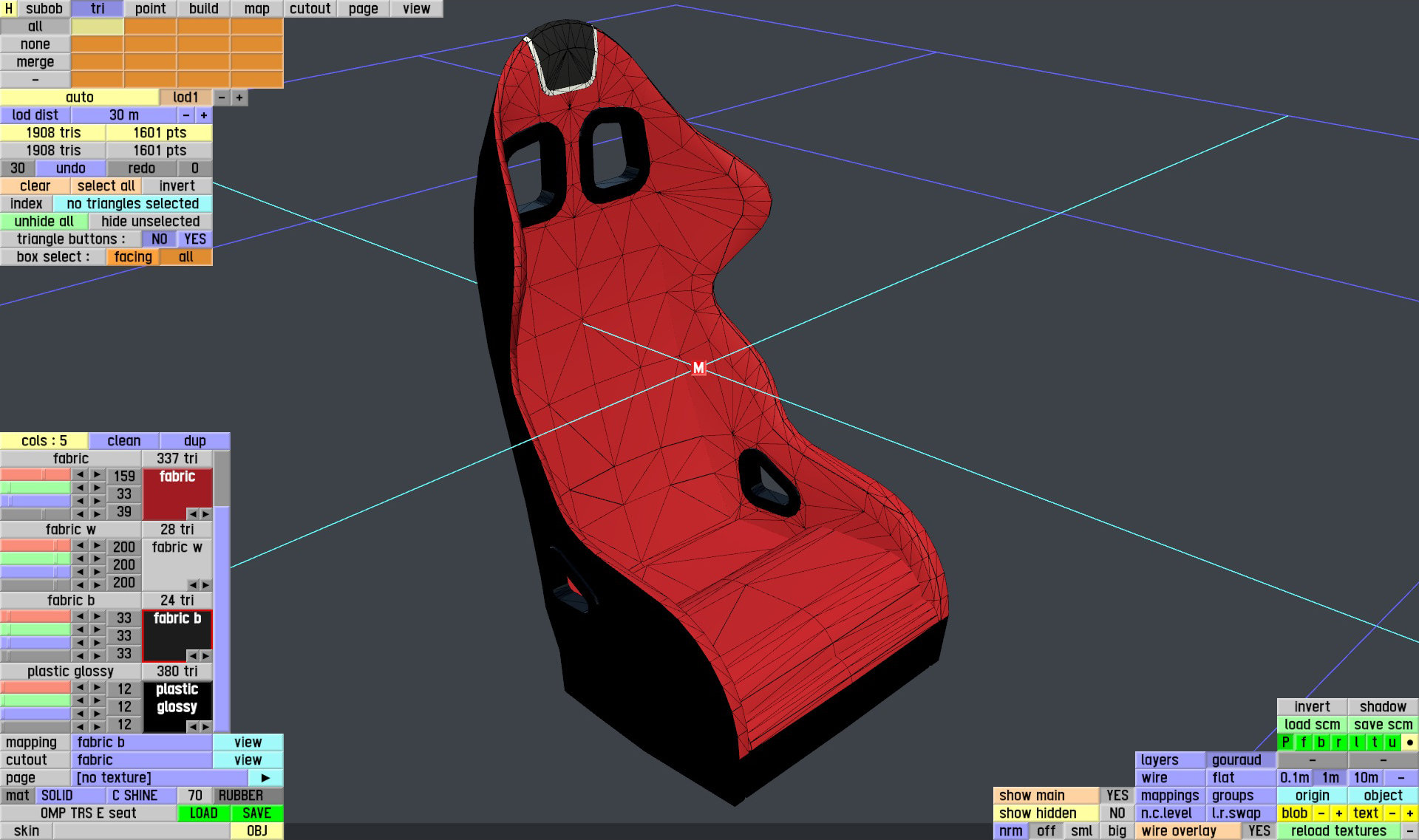1419x840 pixels.
Task: Switch to the 'cutout' mode tab
Action: (x=310, y=9)
